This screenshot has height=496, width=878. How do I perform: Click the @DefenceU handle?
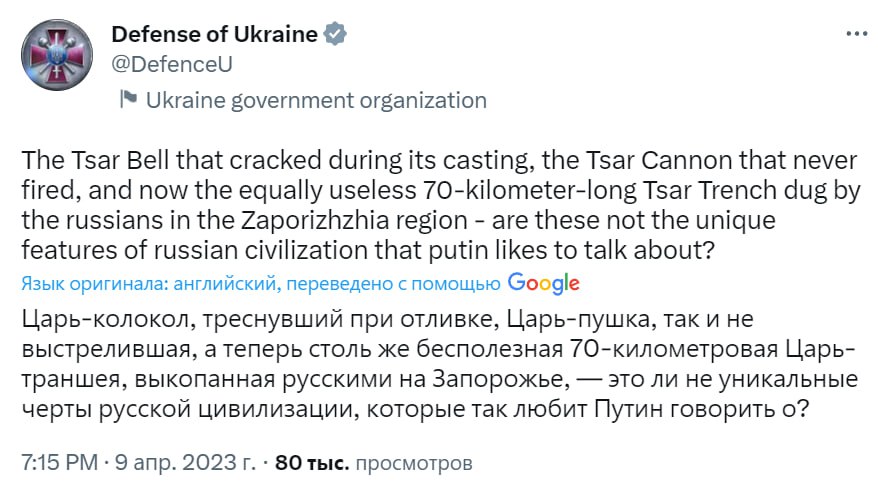[172, 65]
